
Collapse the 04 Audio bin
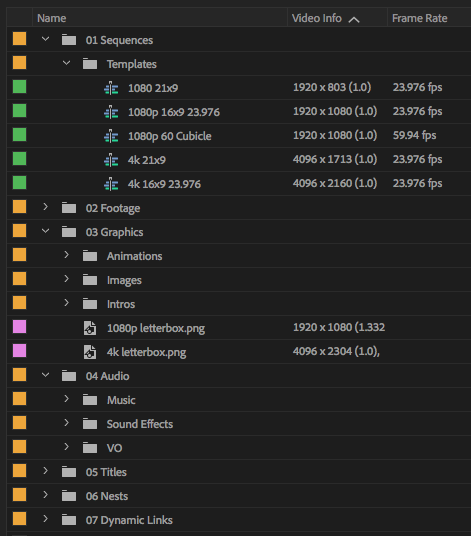tap(45, 375)
